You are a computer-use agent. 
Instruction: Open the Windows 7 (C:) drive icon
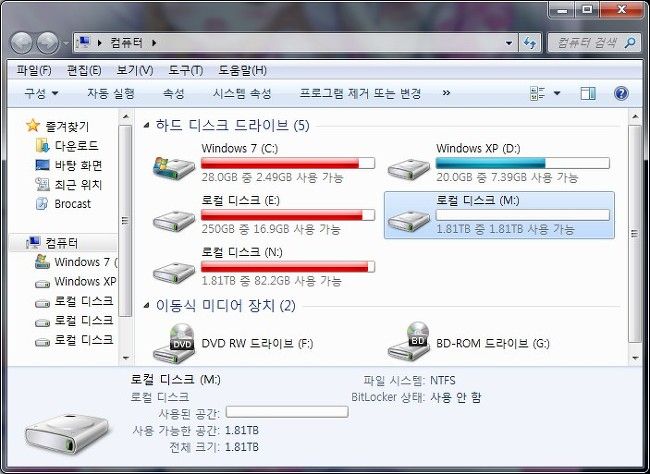(x=174, y=167)
